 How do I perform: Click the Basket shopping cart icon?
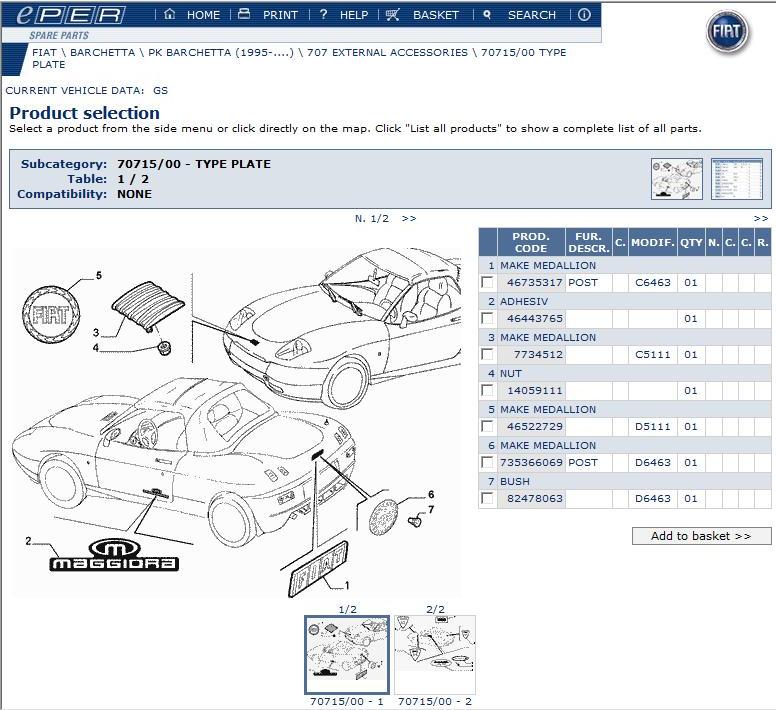click(x=392, y=15)
